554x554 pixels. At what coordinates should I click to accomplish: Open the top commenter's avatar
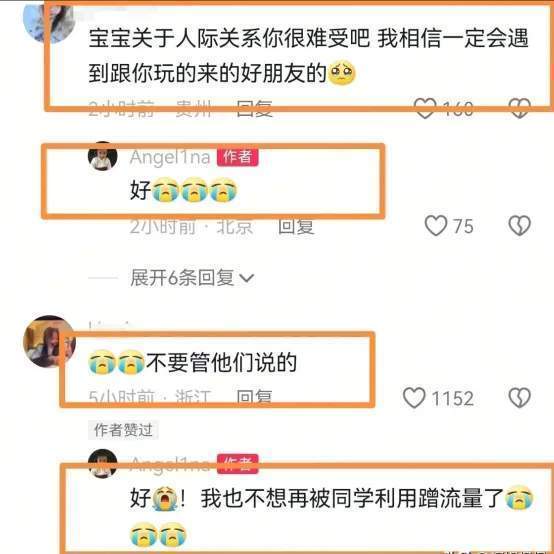coord(49,20)
